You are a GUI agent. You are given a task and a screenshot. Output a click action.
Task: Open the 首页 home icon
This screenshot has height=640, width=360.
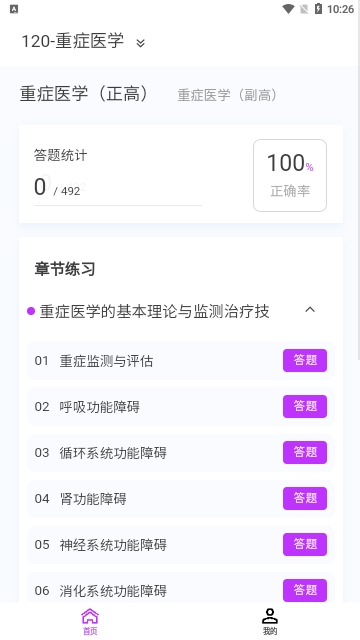pyautogui.click(x=90, y=621)
